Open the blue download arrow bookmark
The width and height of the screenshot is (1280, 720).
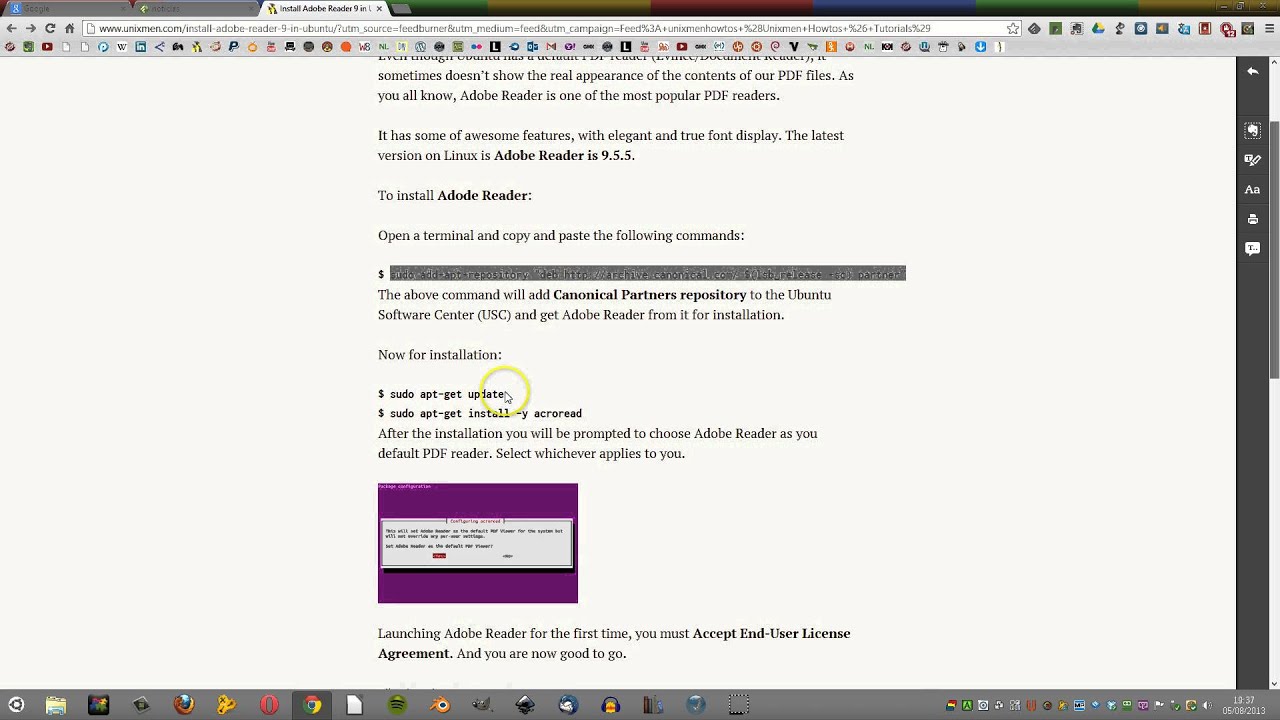(980, 46)
